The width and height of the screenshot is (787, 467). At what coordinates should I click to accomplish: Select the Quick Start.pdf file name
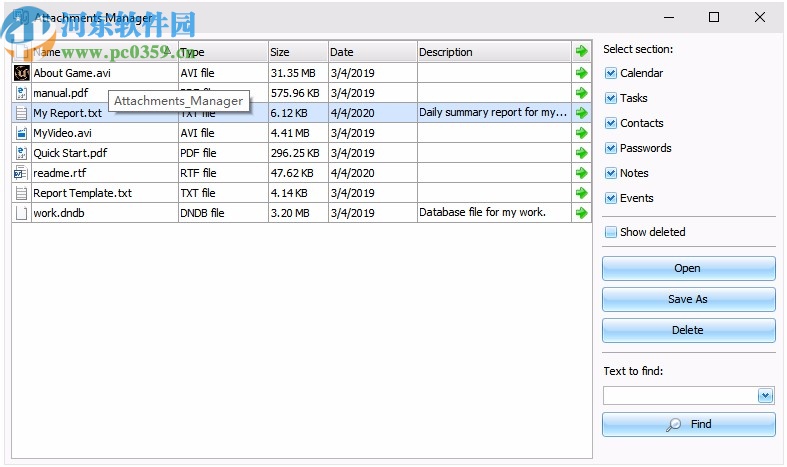click(70, 153)
